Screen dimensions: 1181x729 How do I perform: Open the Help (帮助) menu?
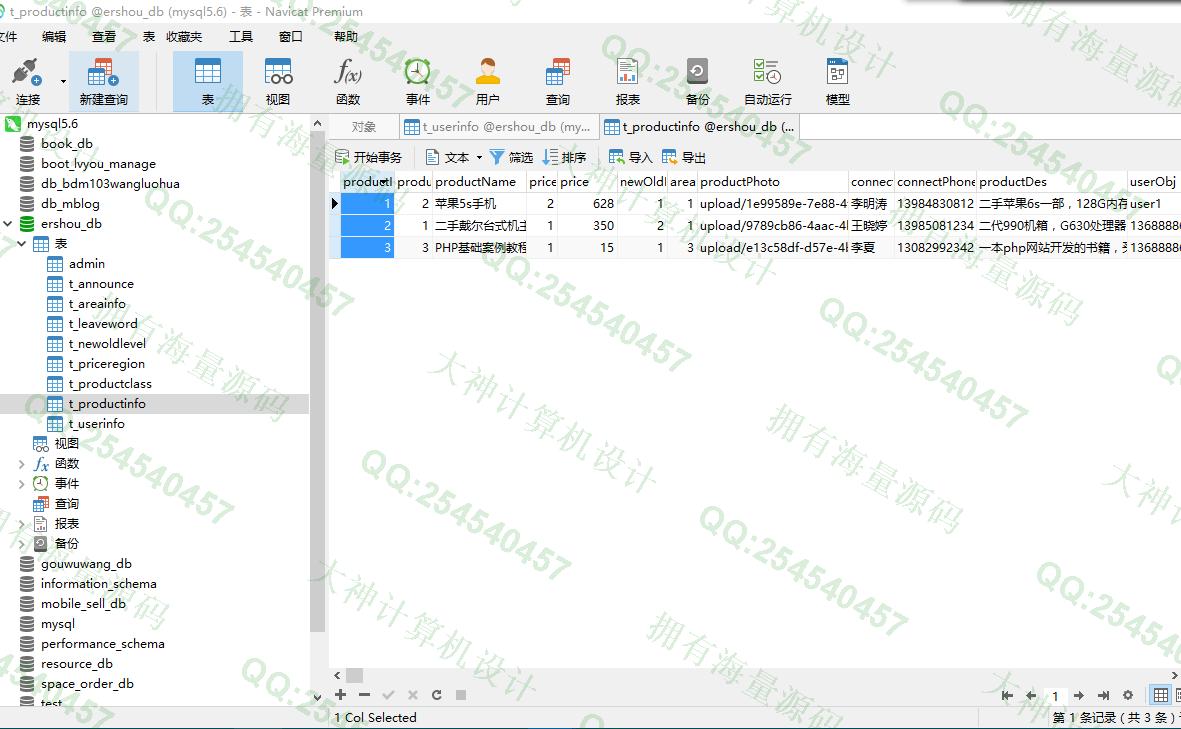346,36
